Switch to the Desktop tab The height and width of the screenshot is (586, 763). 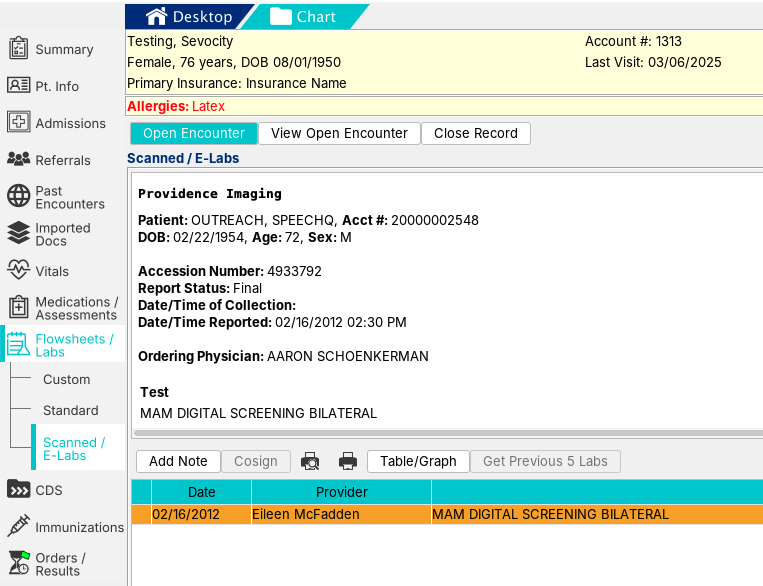point(189,17)
